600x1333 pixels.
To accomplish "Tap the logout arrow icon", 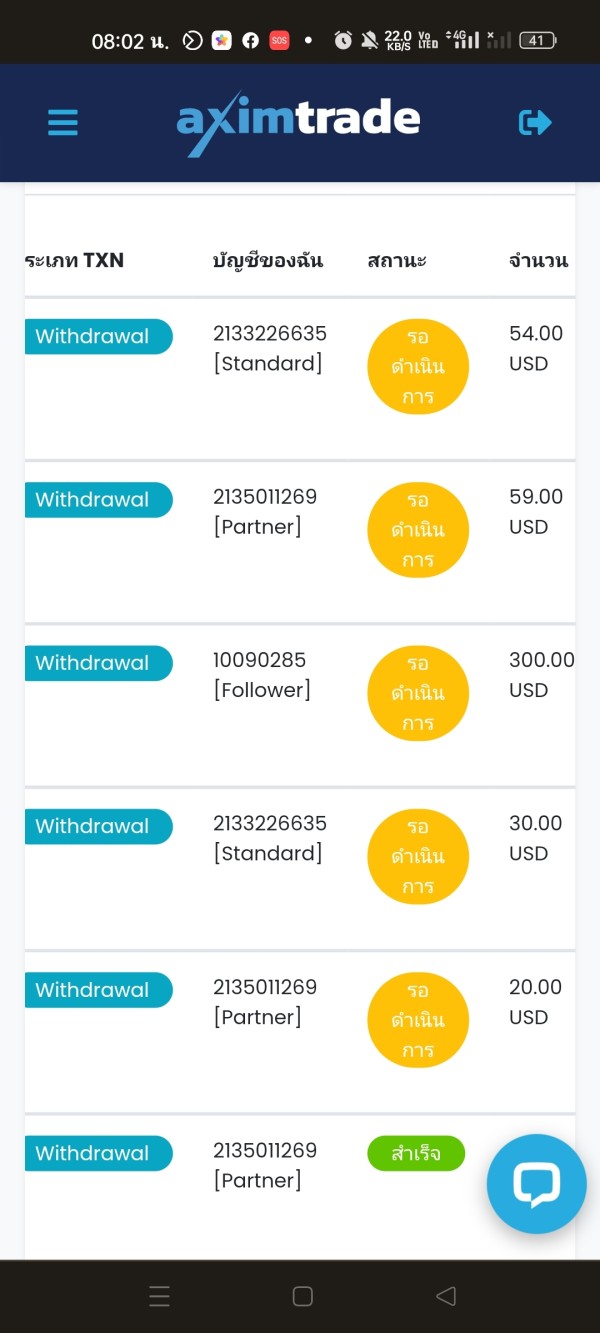I will 535,123.
